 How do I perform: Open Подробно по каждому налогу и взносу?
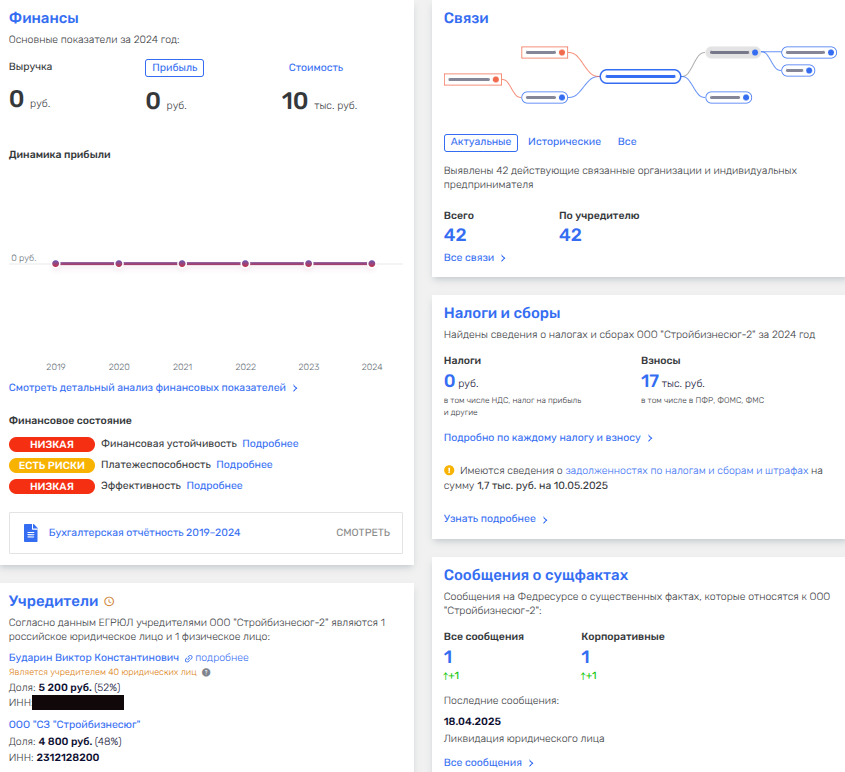tap(548, 438)
